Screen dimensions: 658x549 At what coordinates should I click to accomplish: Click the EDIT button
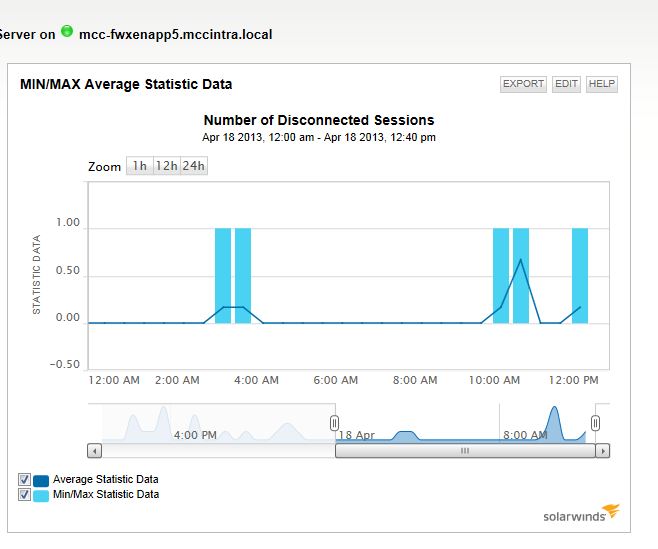566,84
